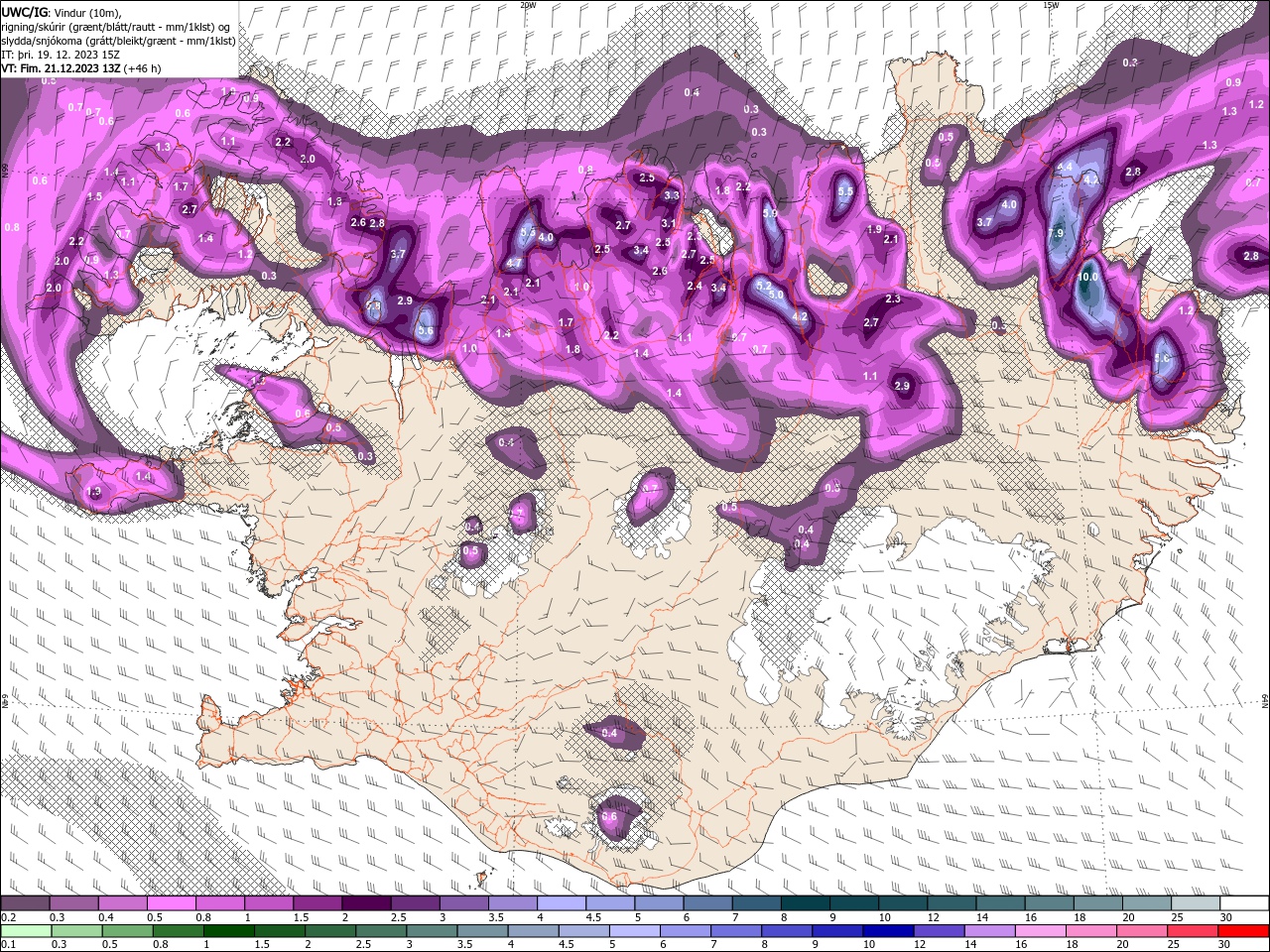The height and width of the screenshot is (952, 1270).
Task: Pick the light pink 16–18 rain scale swatch
Action: click(x=1042, y=930)
